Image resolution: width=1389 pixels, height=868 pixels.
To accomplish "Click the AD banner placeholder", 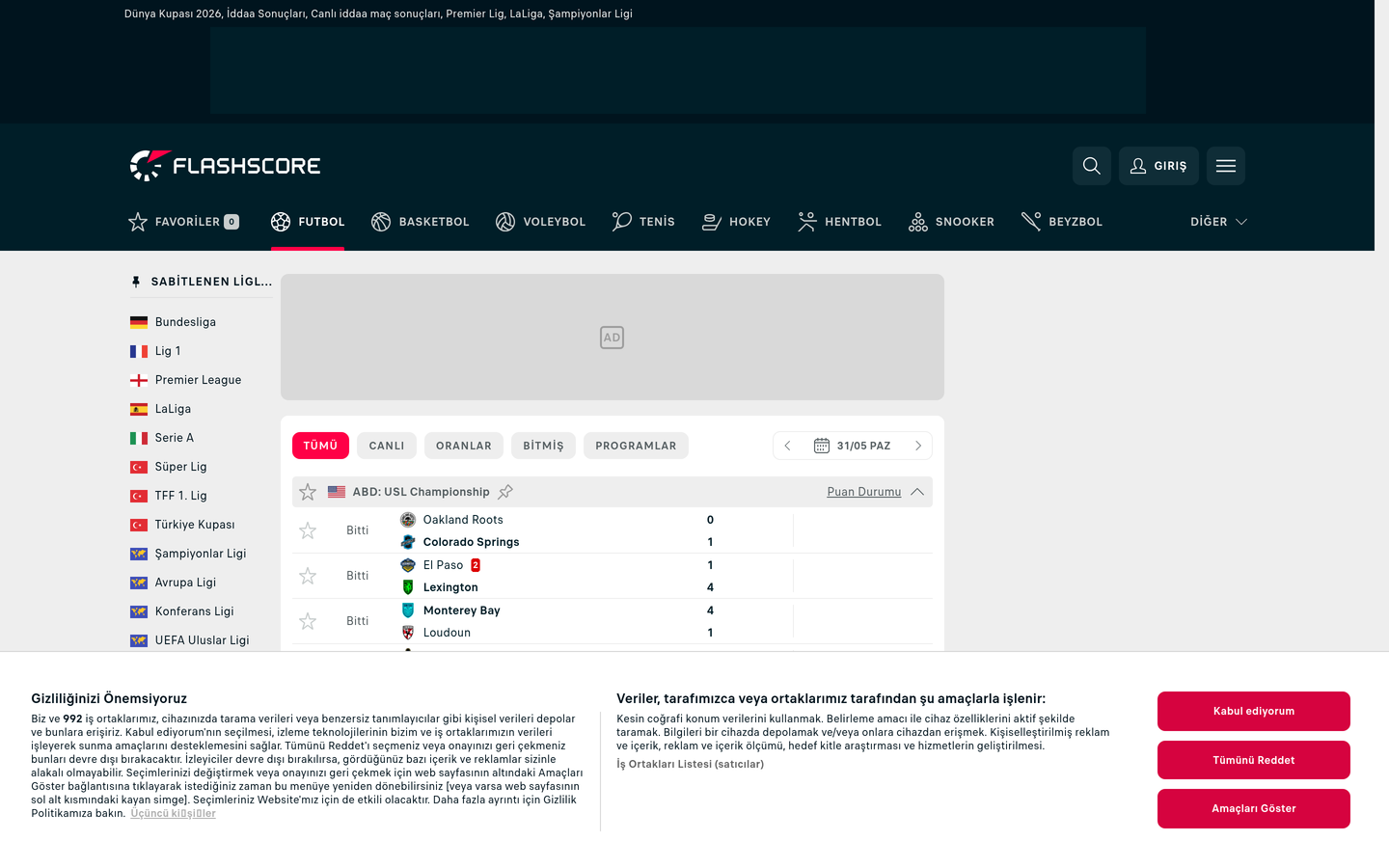I will [x=613, y=338].
